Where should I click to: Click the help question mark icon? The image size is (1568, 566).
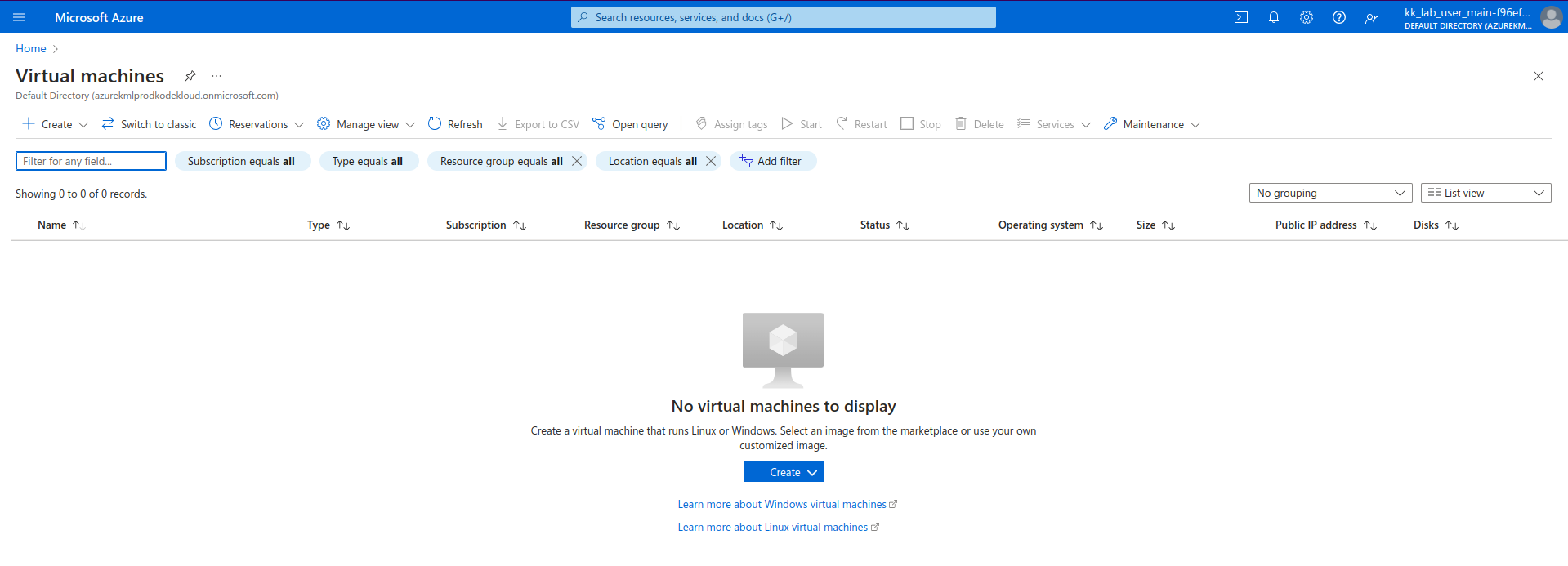pyautogui.click(x=1338, y=17)
